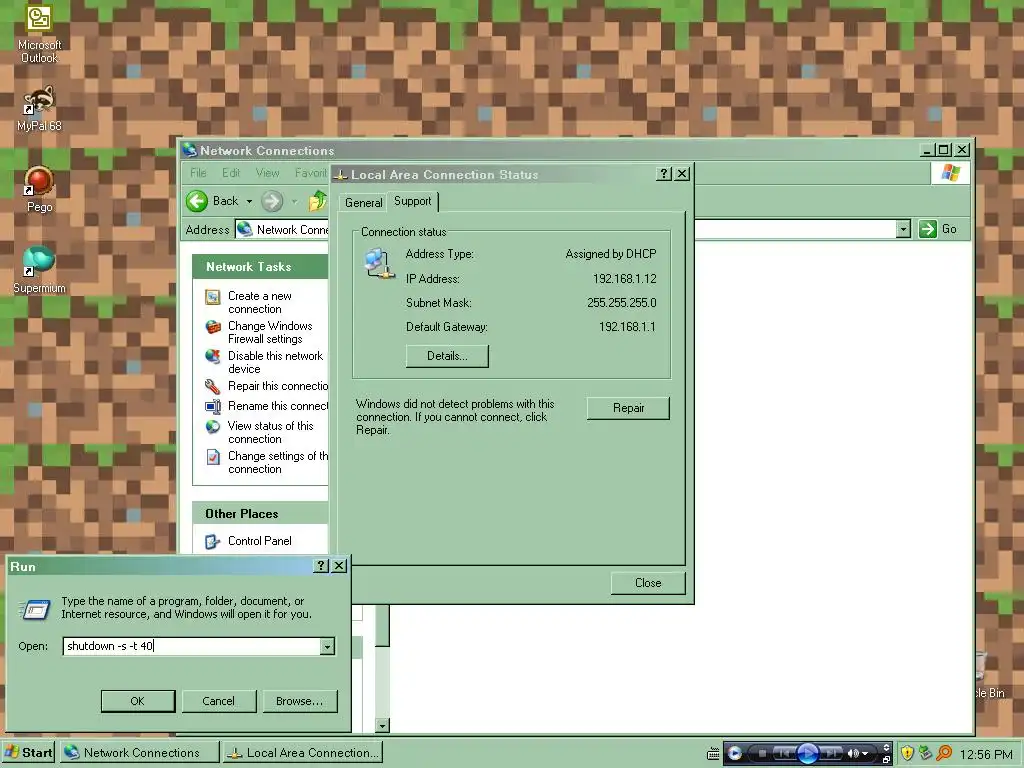Open the Favorites menu in Network Connections

(x=311, y=173)
